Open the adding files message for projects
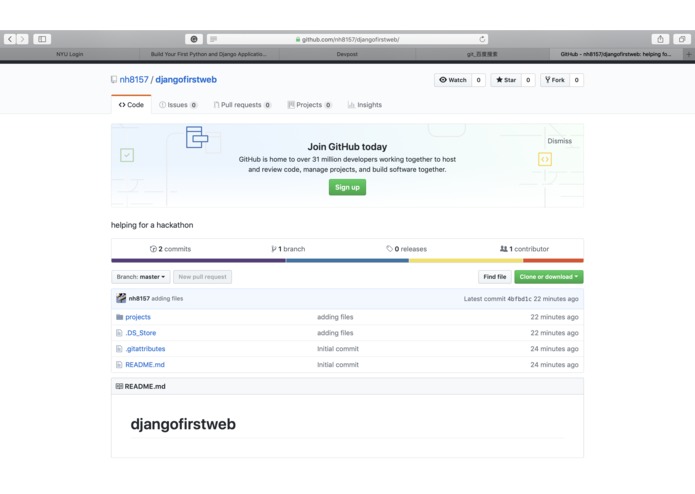This screenshot has width=695, height=494. (x=335, y=317)
